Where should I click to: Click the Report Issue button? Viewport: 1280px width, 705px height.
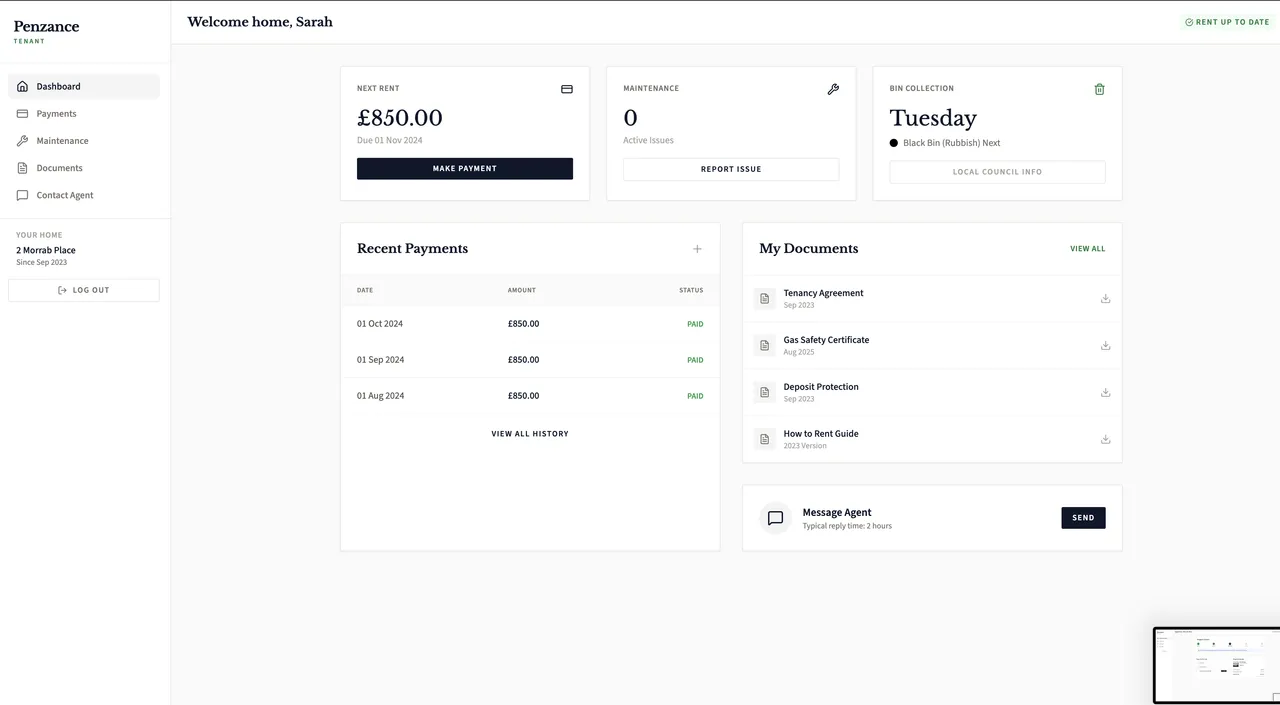click(x=731, y=169)
